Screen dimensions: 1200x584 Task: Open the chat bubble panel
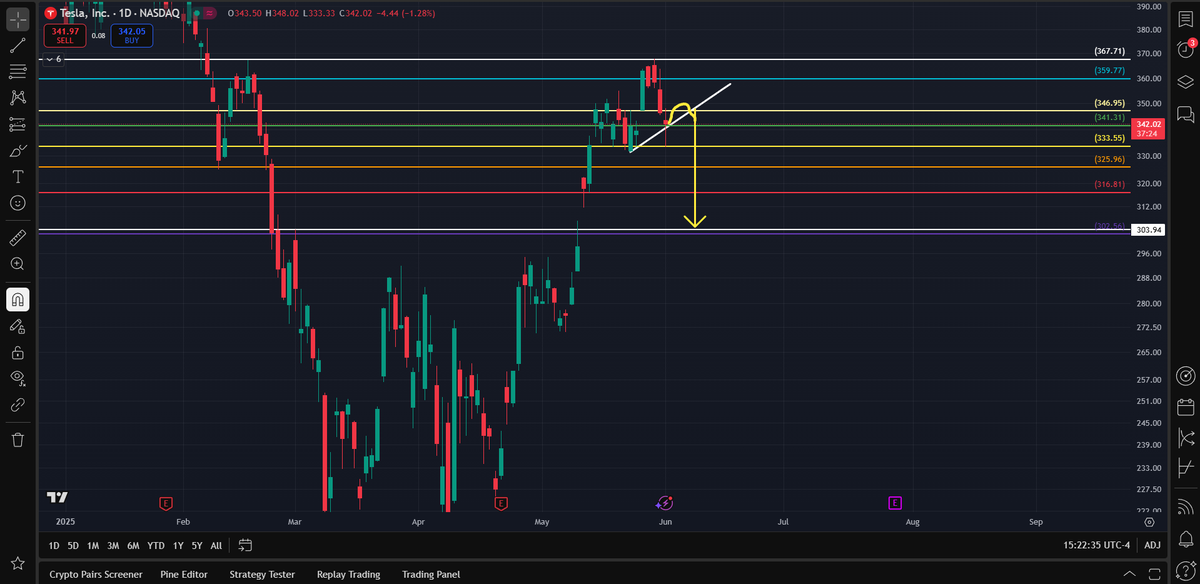coord(1186,113)
